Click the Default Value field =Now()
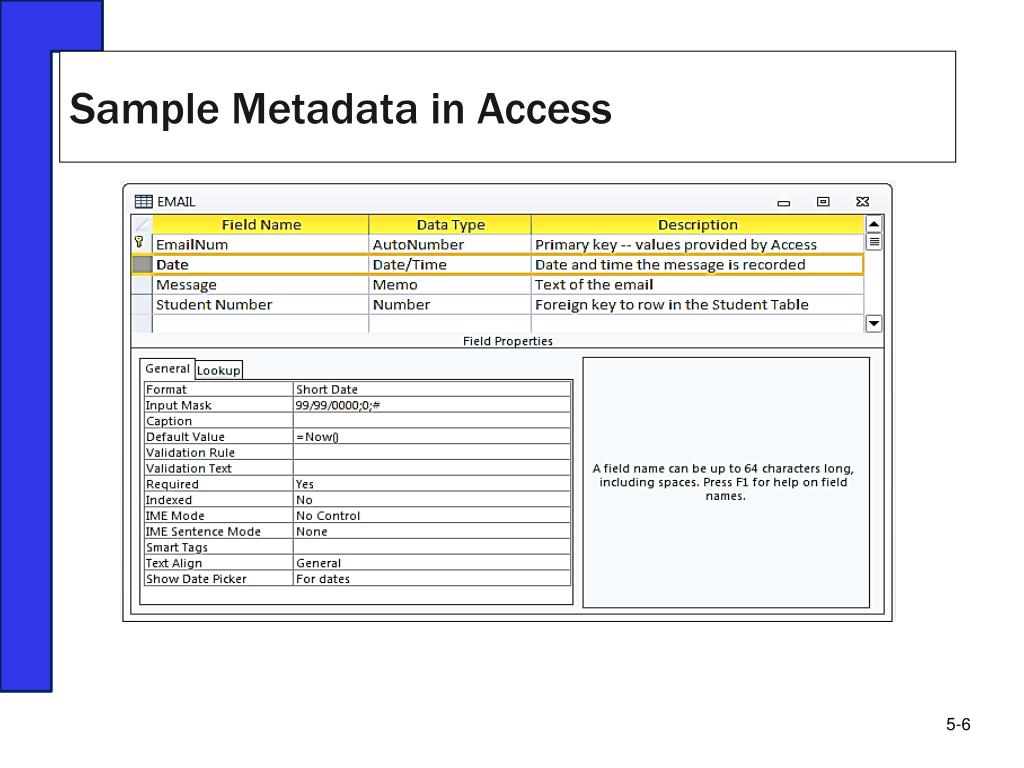This screenshot has height=768, width=1024. (x=432, y=437)
